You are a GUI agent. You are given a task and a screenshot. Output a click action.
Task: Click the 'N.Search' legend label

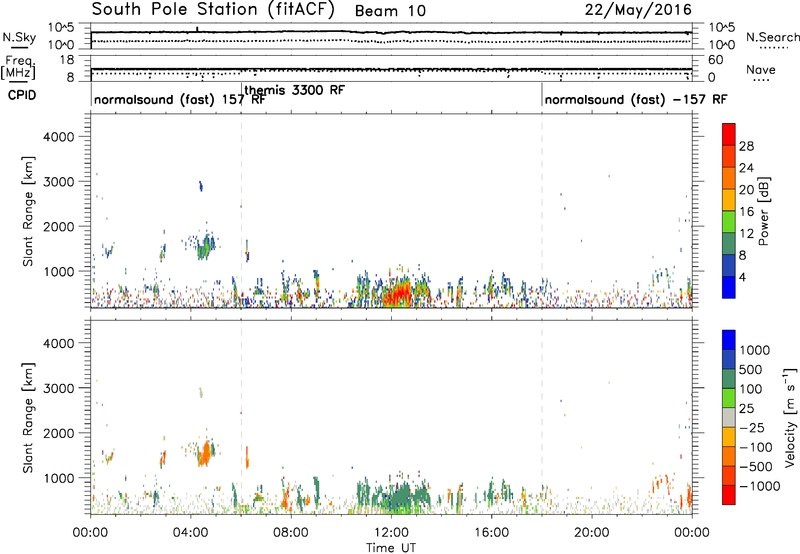pos(772,37)
